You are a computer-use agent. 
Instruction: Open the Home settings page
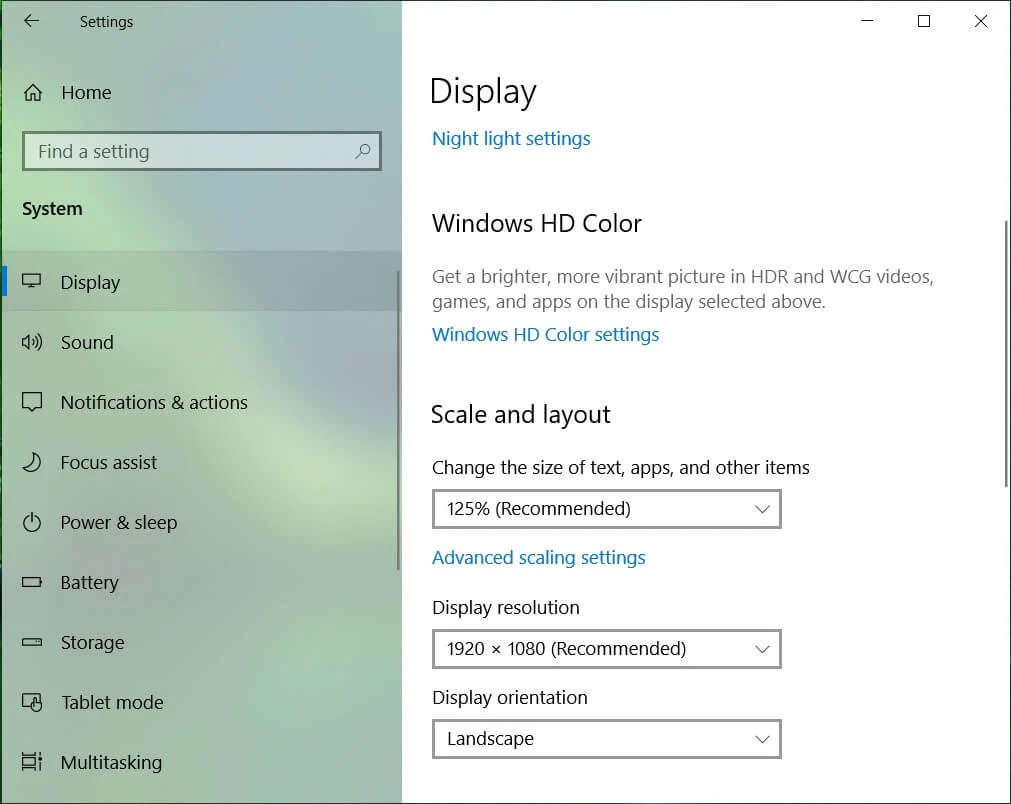pos(201,93)
